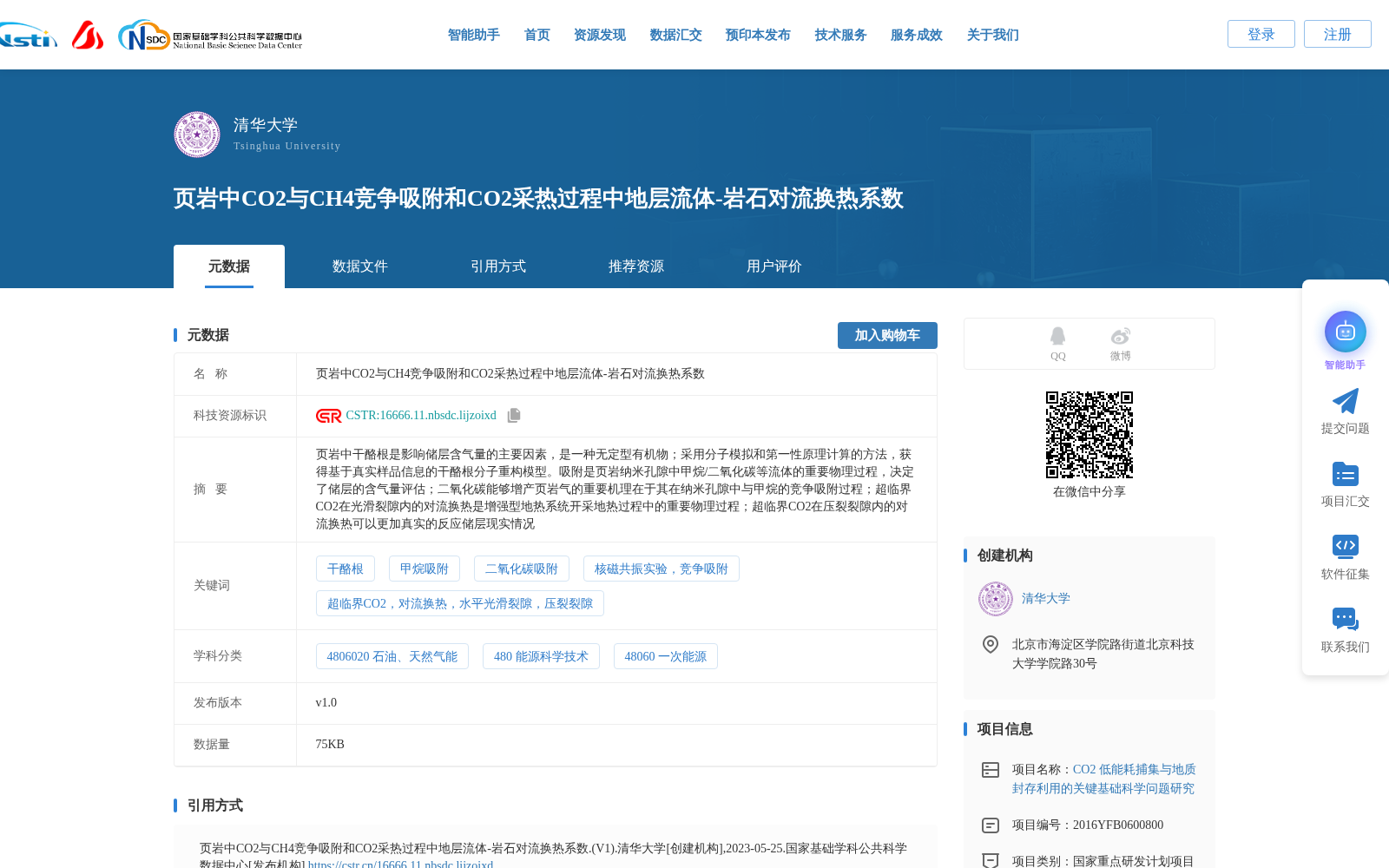1389x868 pixels.
Task: Click the 干酪根 keyword tag
Action: (x=346, y=569)
